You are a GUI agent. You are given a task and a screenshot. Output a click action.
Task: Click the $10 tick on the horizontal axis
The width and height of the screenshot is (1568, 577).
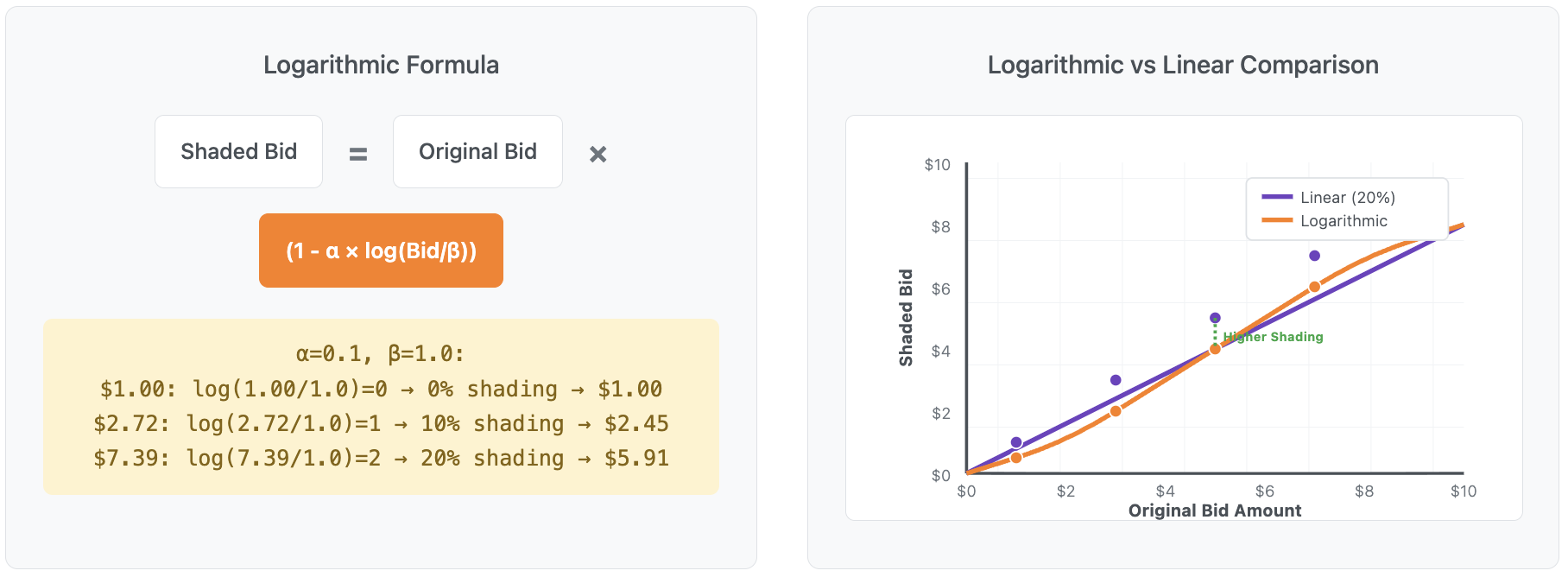1463,491
